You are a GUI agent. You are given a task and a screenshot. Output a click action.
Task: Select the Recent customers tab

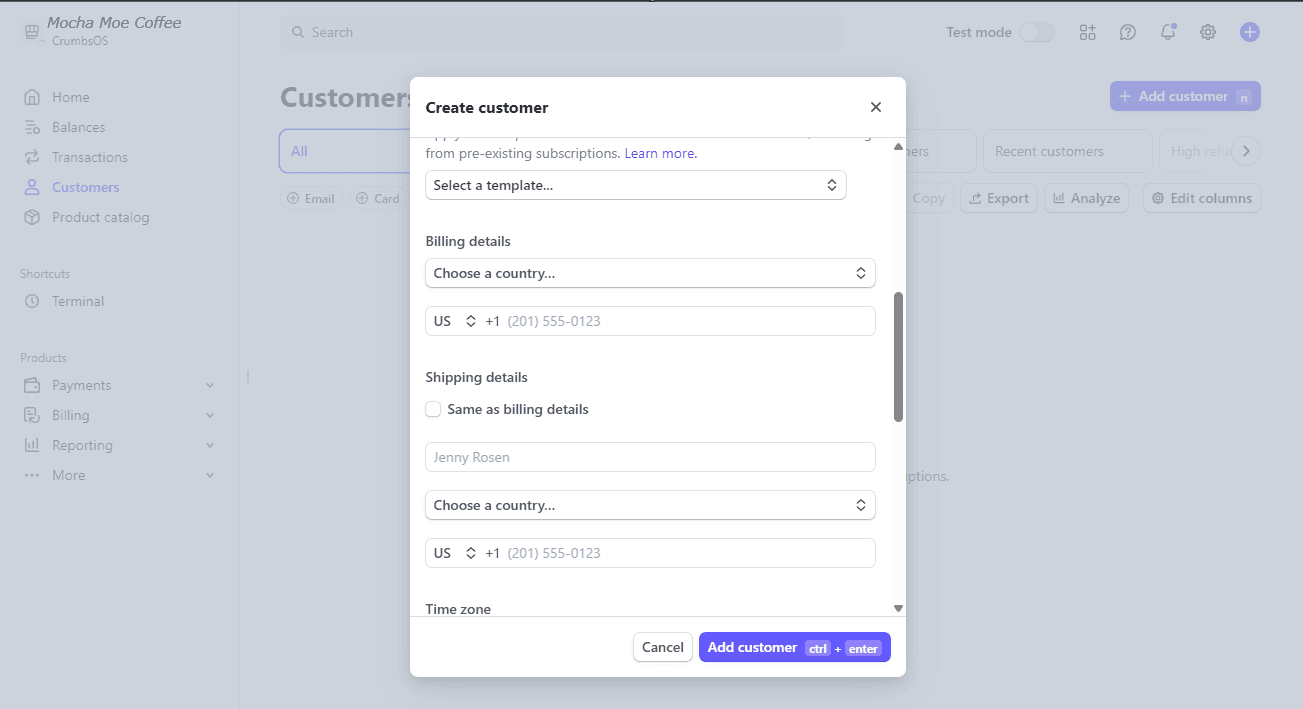tap(1049, 151)
